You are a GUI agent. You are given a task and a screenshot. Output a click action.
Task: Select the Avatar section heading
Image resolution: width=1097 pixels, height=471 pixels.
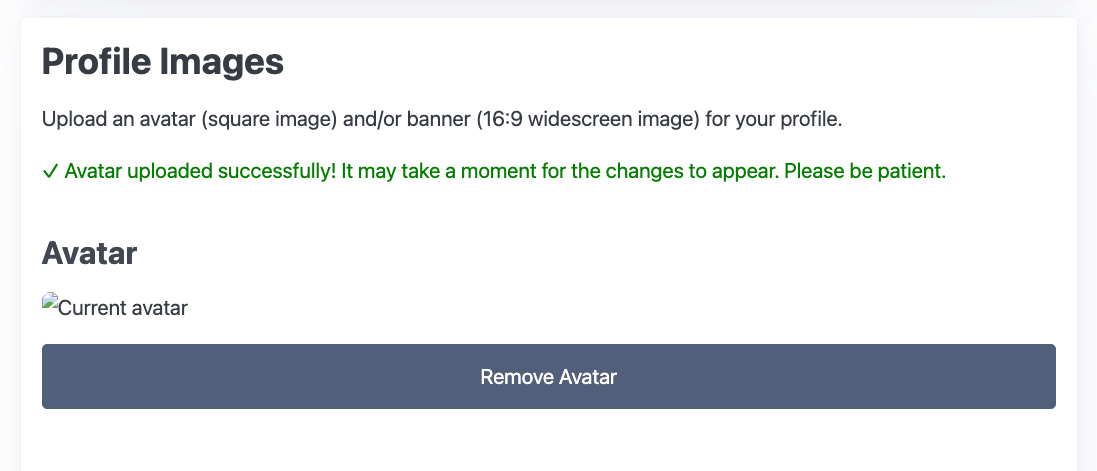point(89,253)
